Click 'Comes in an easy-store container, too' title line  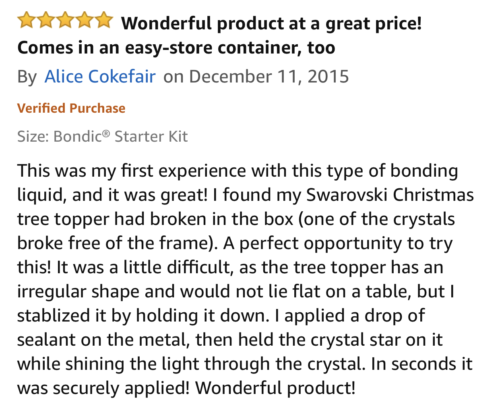pyautogui.click(x=176, y=48)
